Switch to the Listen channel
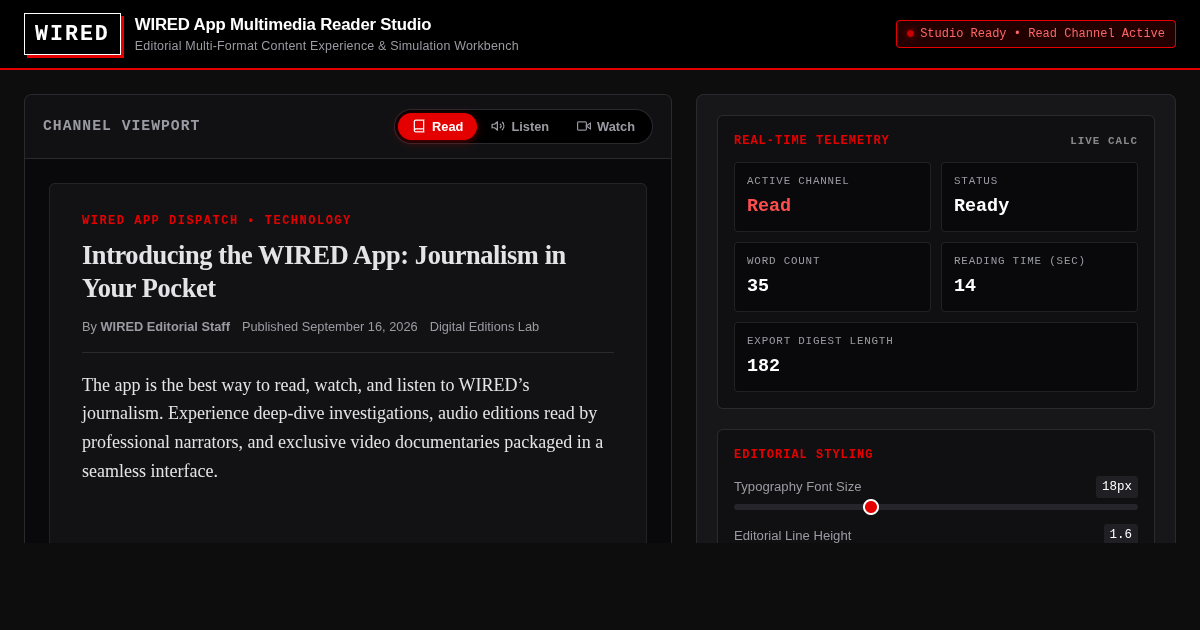1200x630 pixels. coord(520,126)
